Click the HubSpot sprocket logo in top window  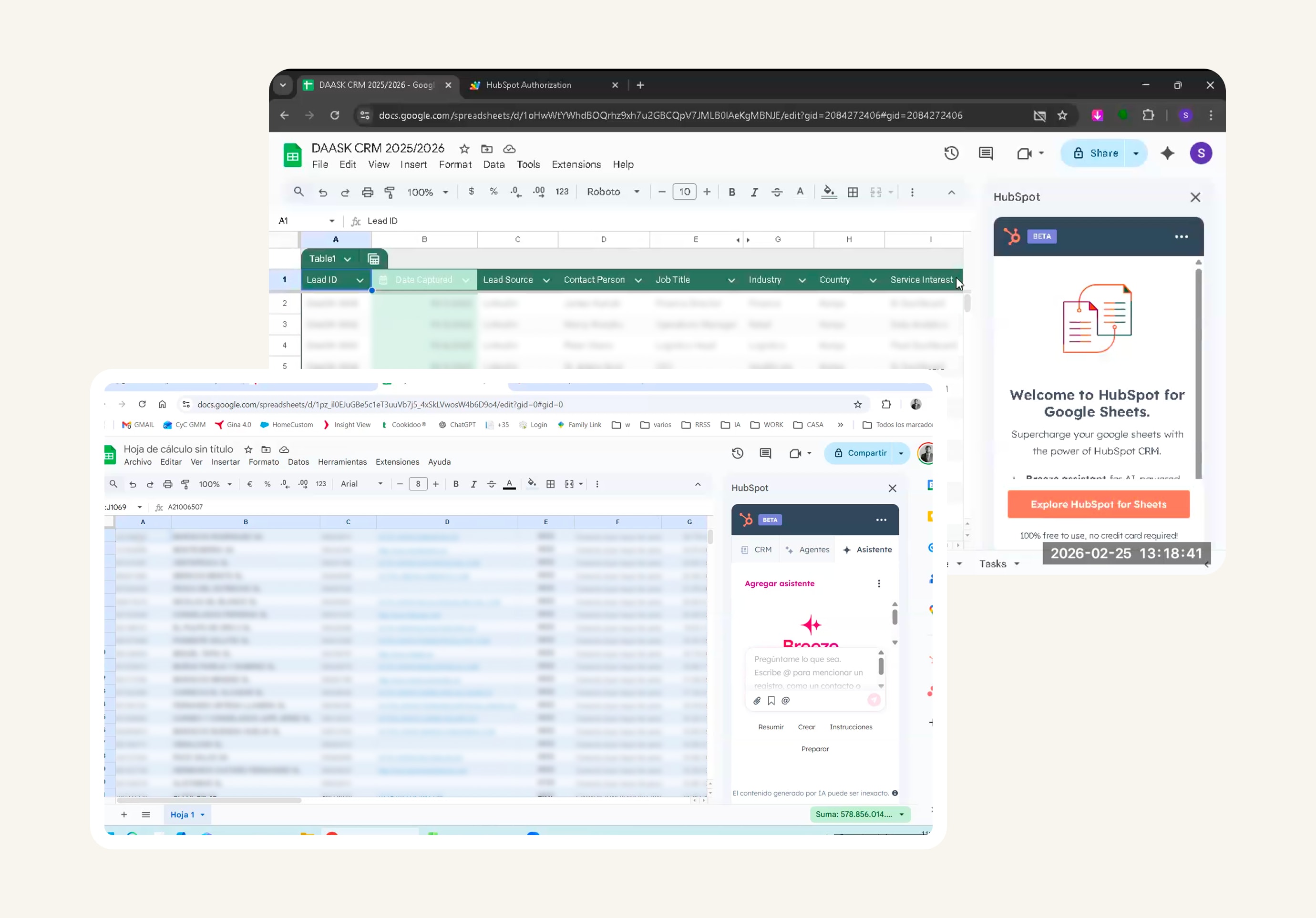click(x=1012, y=236)
